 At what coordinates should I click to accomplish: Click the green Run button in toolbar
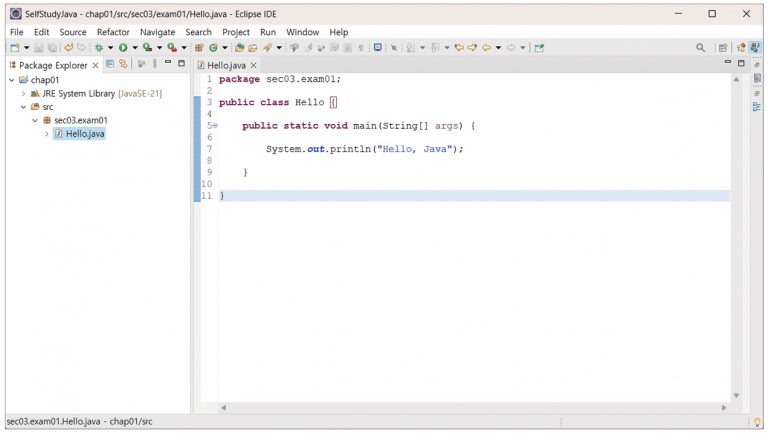123,48
